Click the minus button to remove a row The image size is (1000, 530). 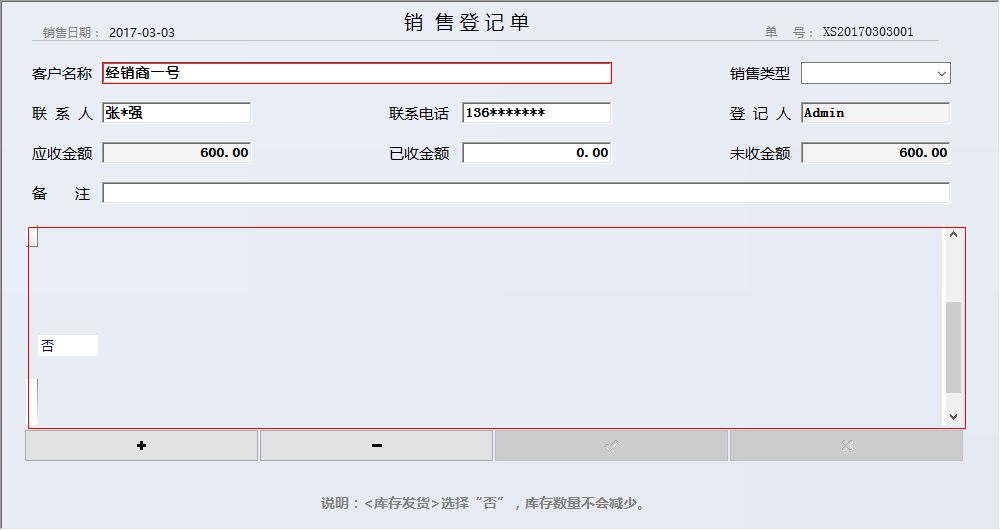(x=376, y=446)
